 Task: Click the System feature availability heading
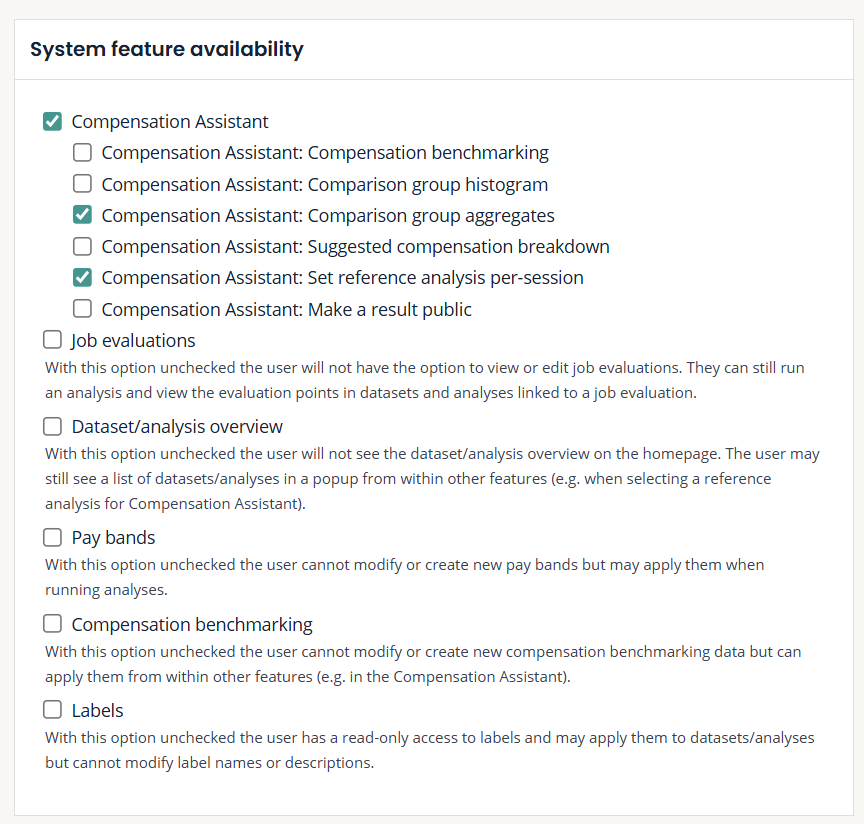point(167,49)
